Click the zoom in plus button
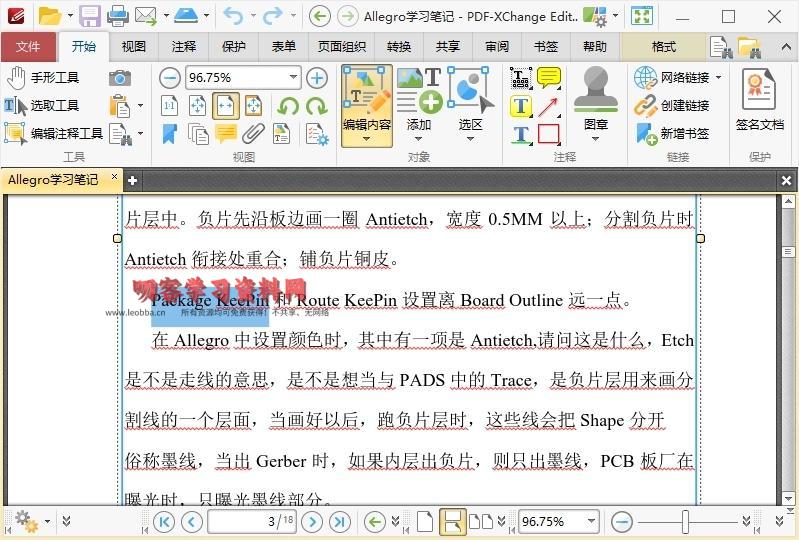 click(x=317, y=78)
